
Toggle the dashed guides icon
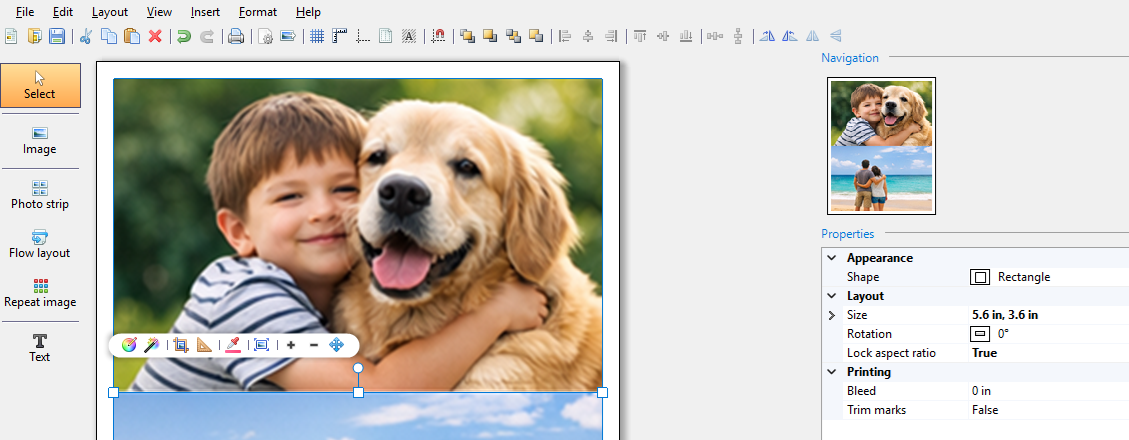(363, 36)
